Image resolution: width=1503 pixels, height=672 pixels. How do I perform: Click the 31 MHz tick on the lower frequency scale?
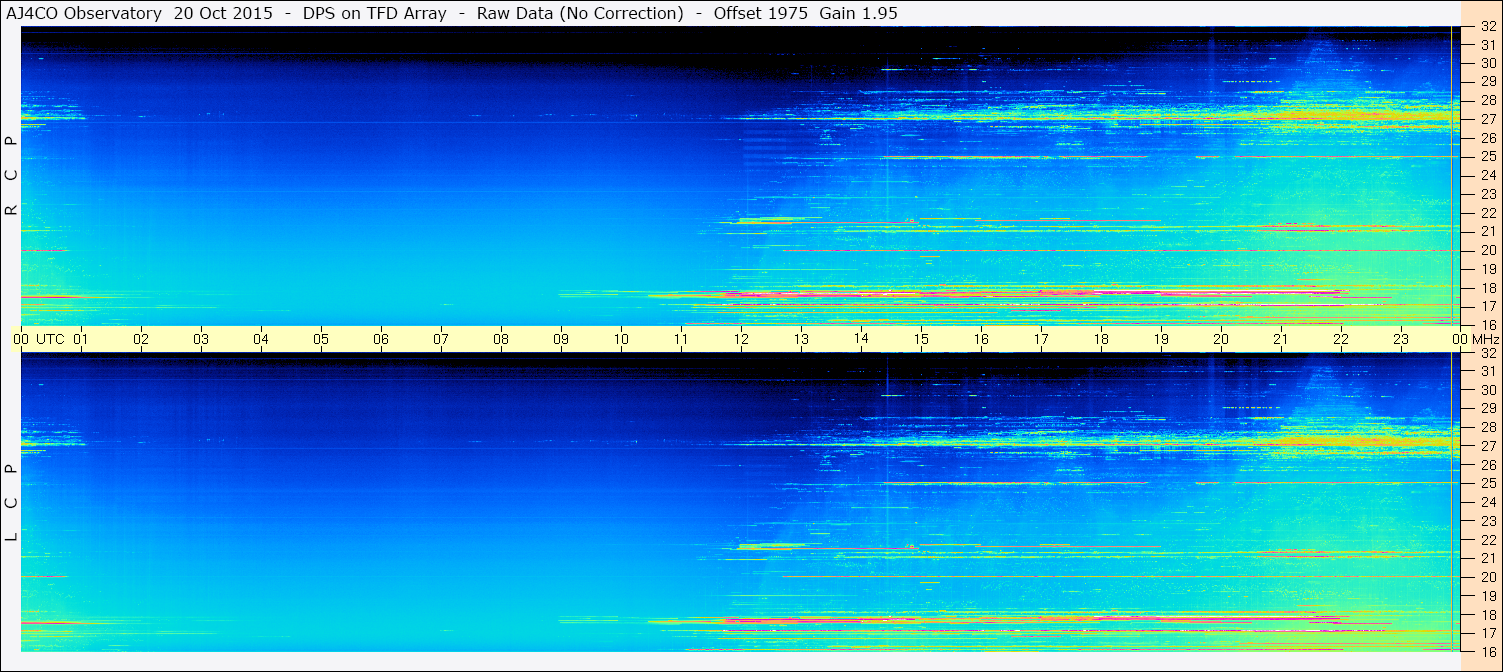(1488, 371)
